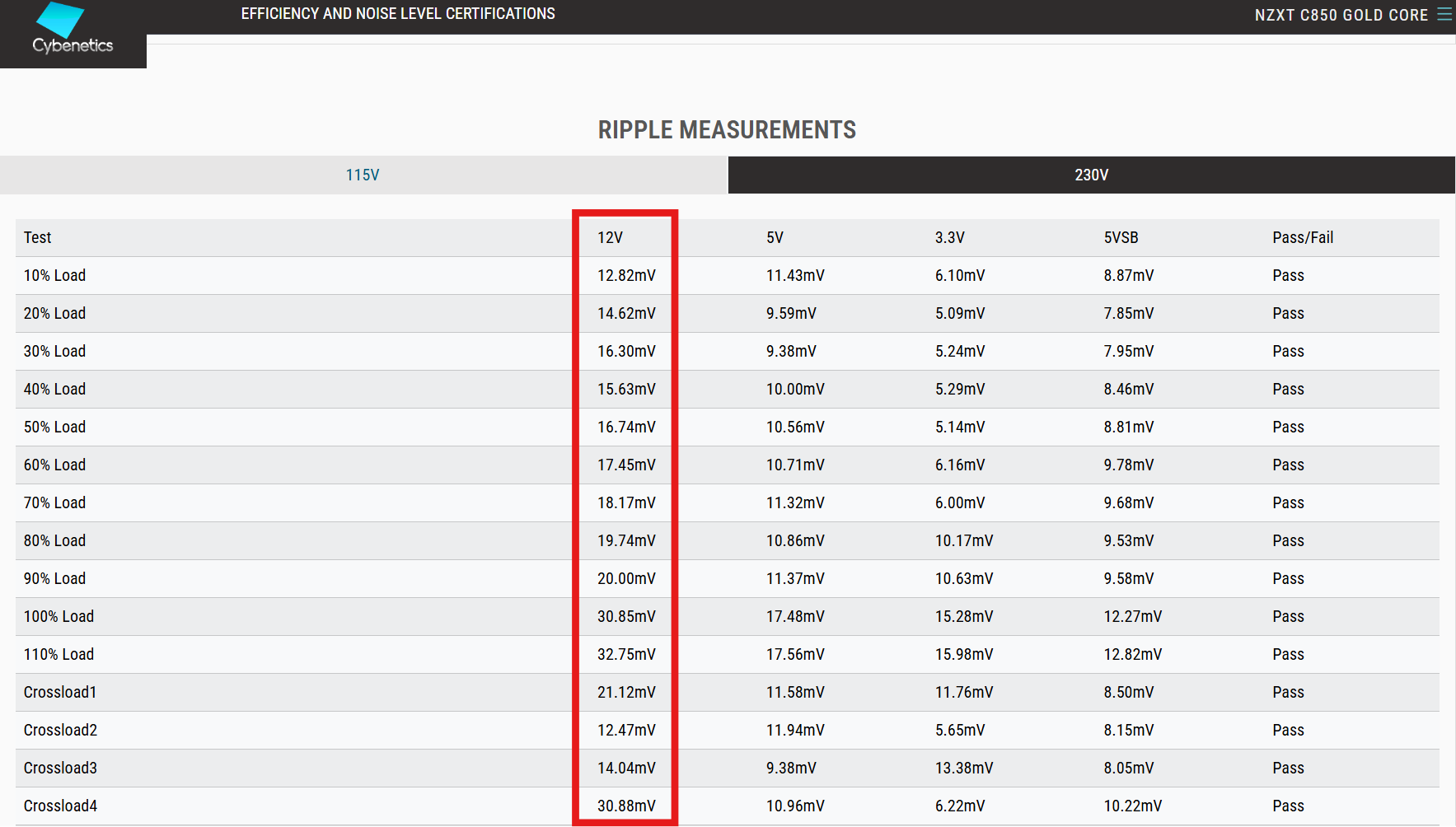Screen dimensions: 1456x827
Task: Select the 20.00mV 12V value
Action: (626, 578)
